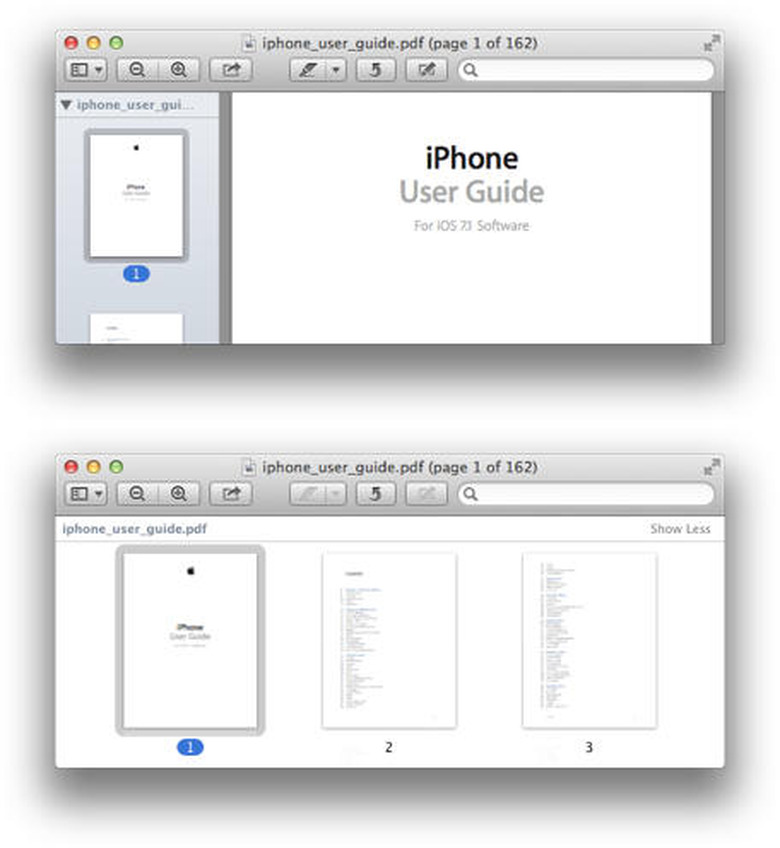Show Edit toolbar in the top Preview window
The image size is (780, 848).
pos(426,70)
